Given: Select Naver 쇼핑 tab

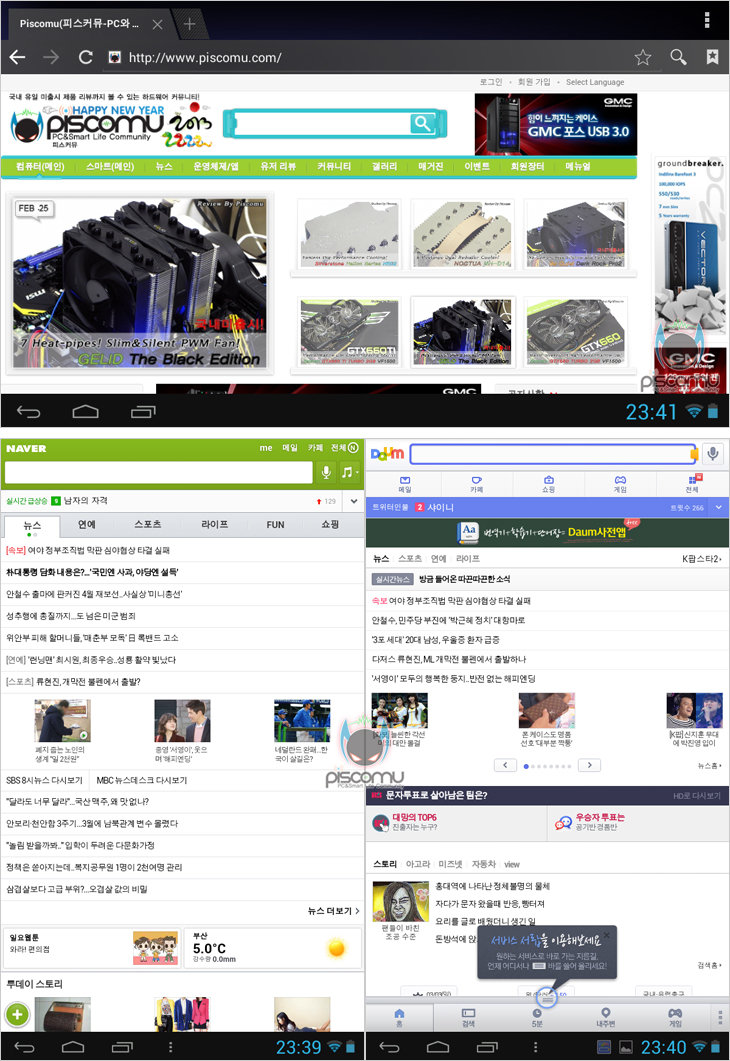Looking at the screenshot, I should 330,524.
